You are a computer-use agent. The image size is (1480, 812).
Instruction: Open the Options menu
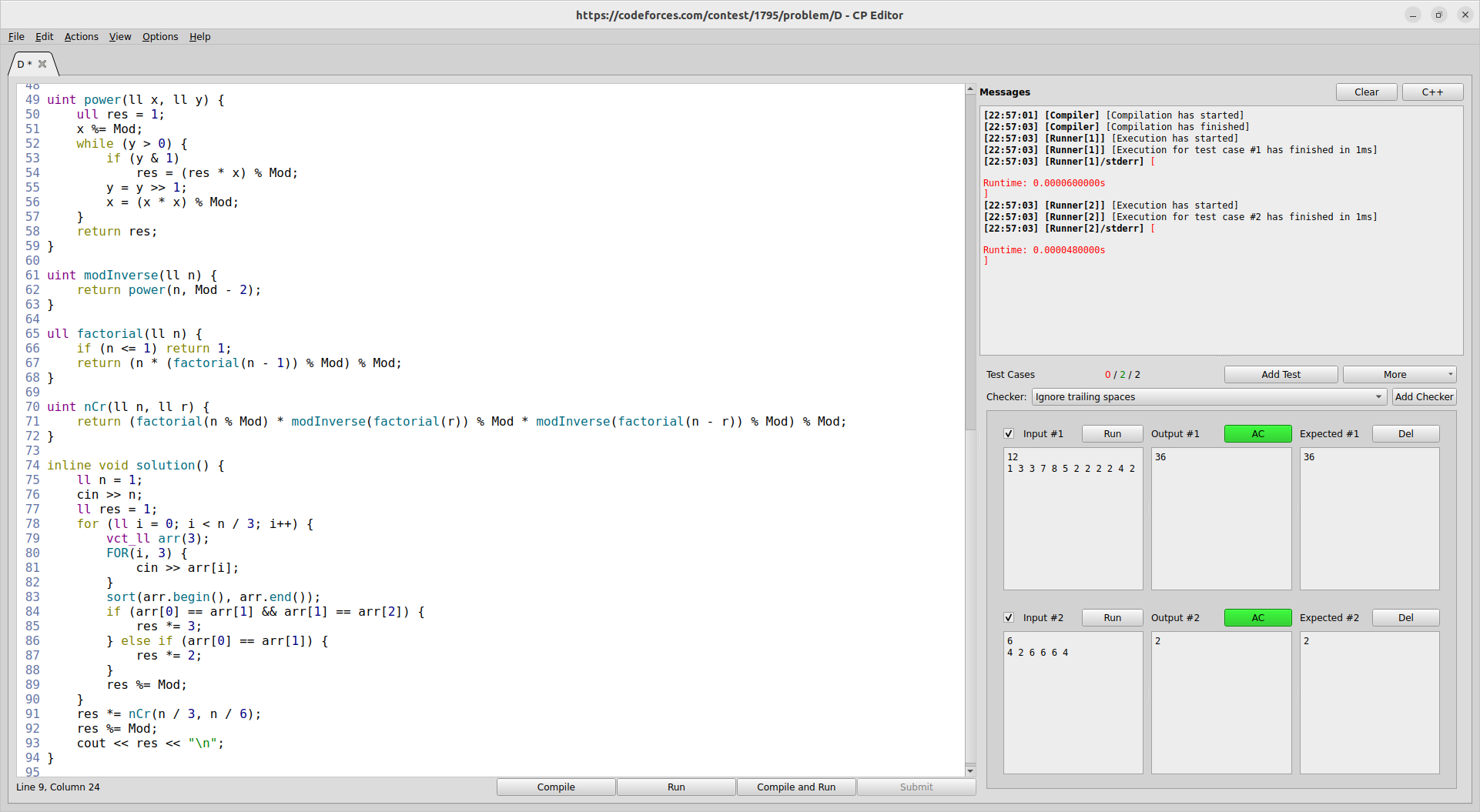click(159, 36)
